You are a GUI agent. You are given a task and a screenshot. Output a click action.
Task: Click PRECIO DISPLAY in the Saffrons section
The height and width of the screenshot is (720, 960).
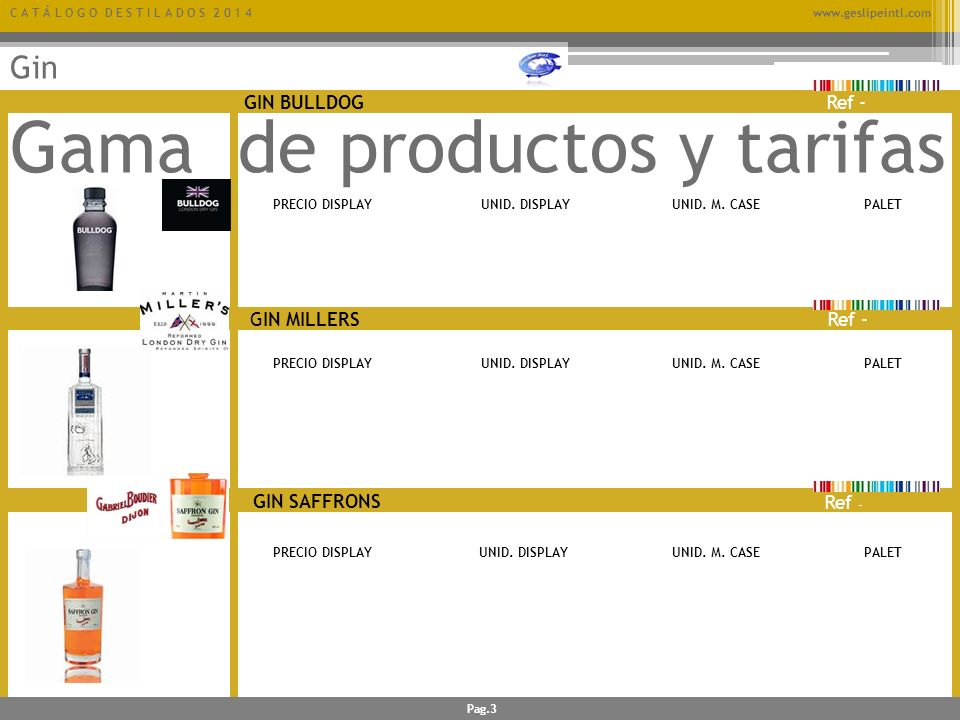click(x=322, y=552)
